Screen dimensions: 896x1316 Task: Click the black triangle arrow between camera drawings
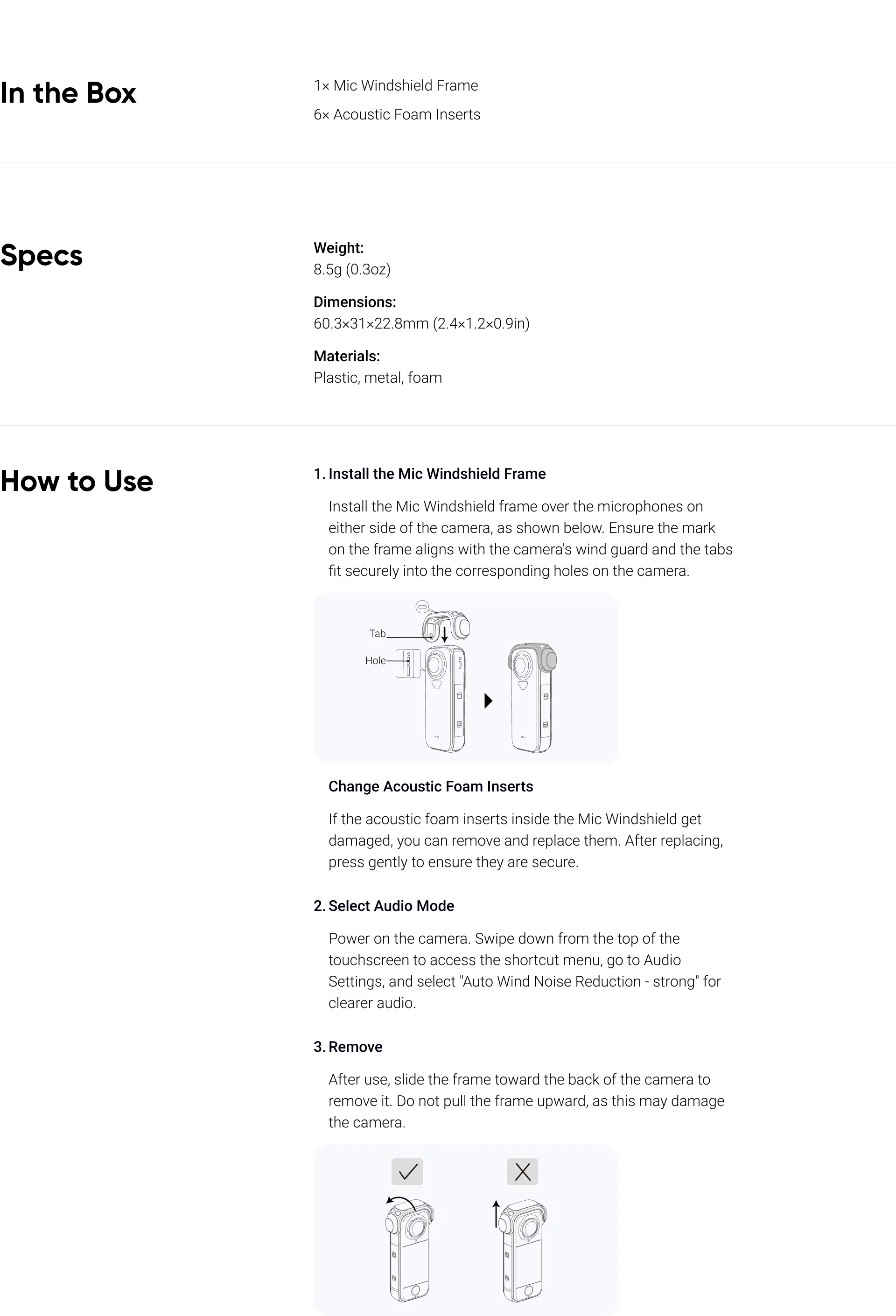488,701
